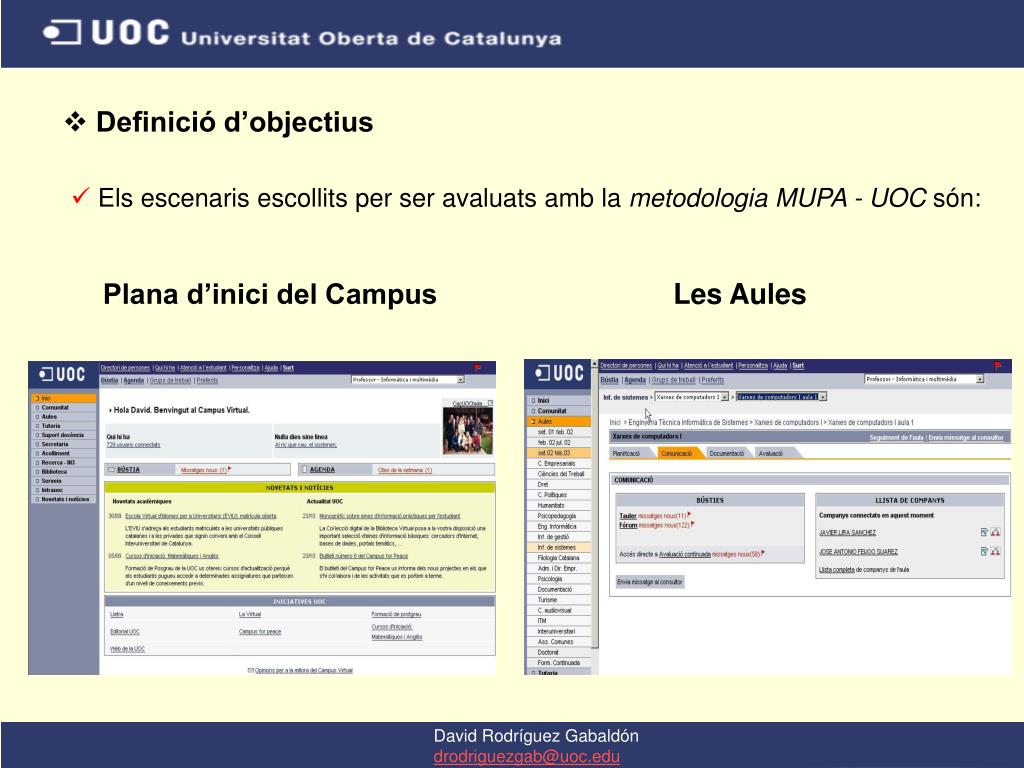Screen dimensions: 1024x768
Task: Send message icon for JAVIER LIRA SANCHEZ
Action: (x=984, y=532)
